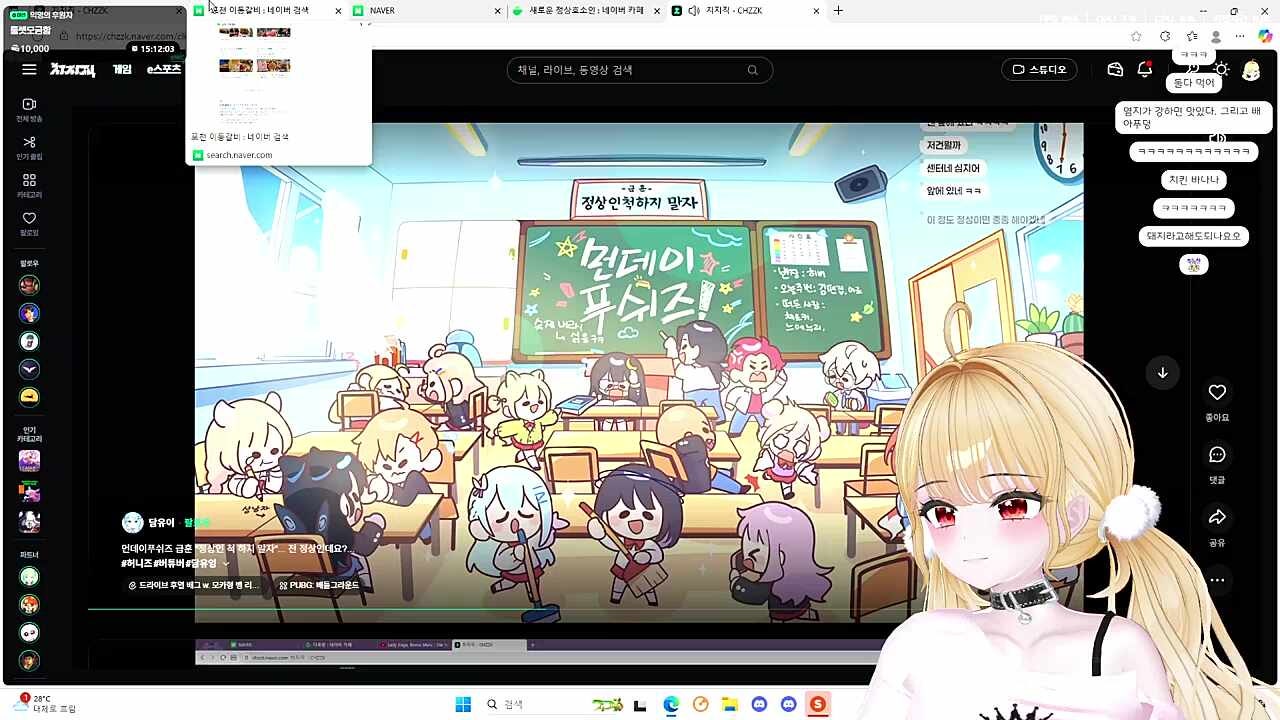
Task: Open the notification bell in the header
Action: click(x=1145, y=70)
